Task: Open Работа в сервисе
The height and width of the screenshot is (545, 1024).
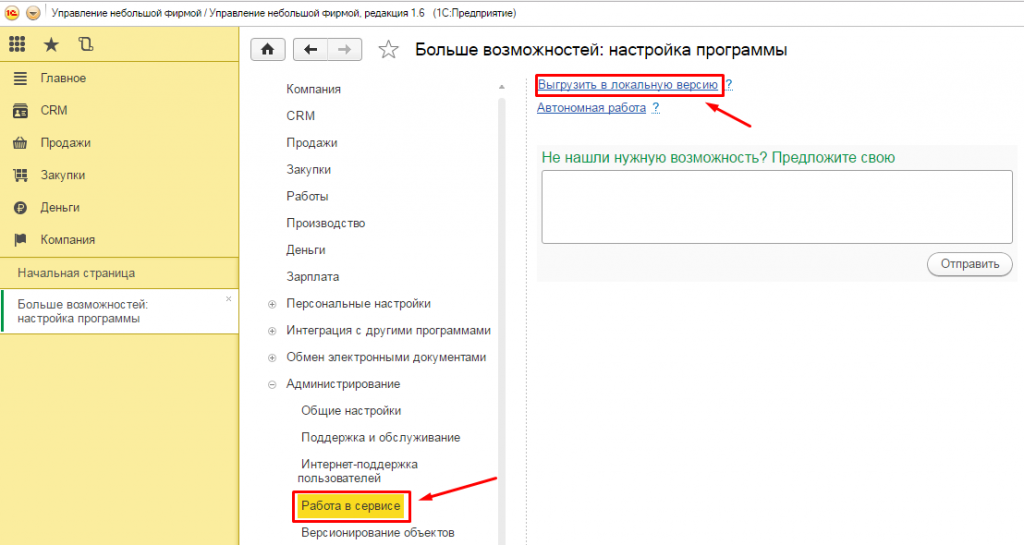Action: click(351, 506)
